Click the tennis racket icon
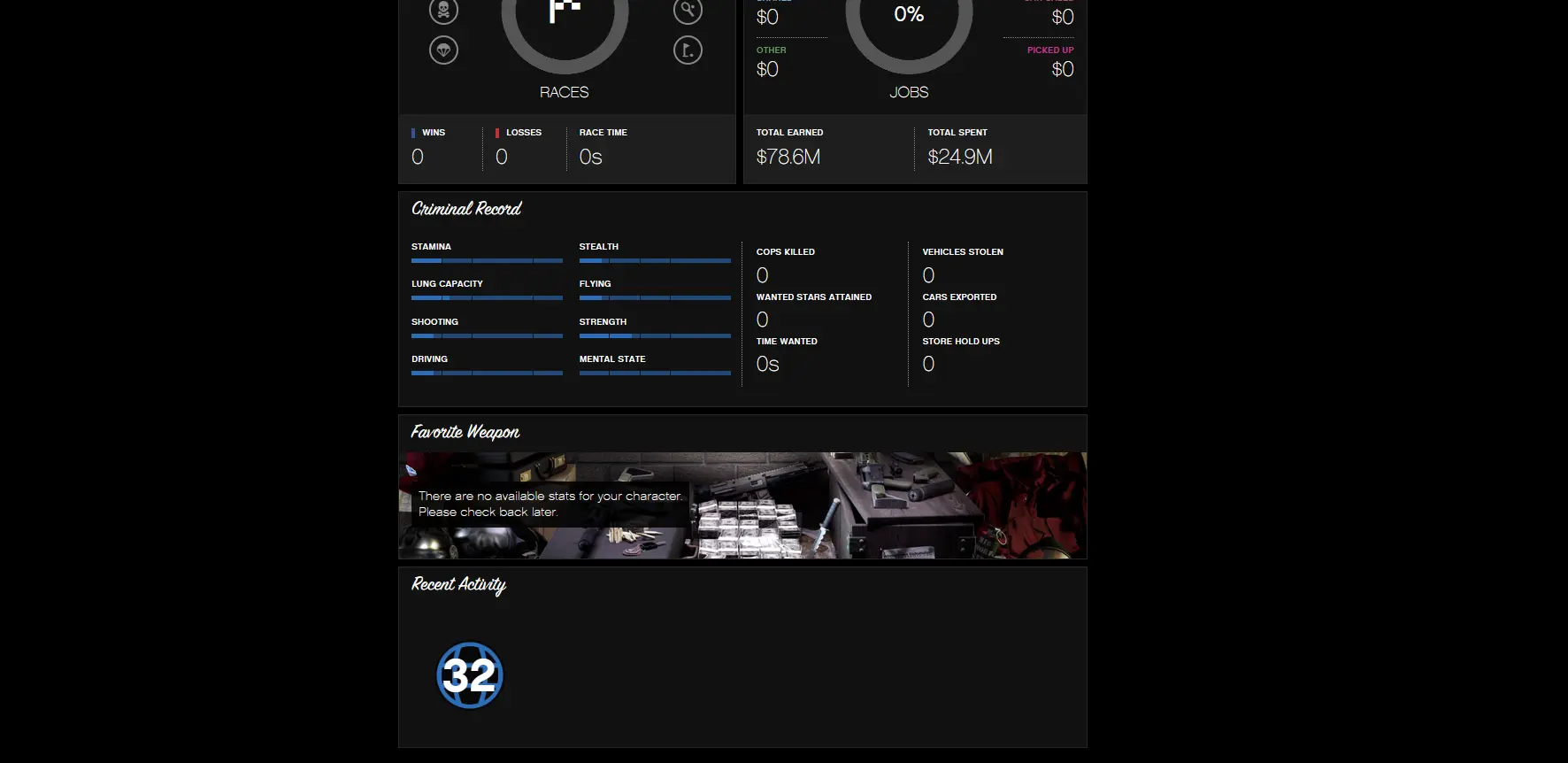This screenshot has height=763, width=1568. [x=688, y=11]
